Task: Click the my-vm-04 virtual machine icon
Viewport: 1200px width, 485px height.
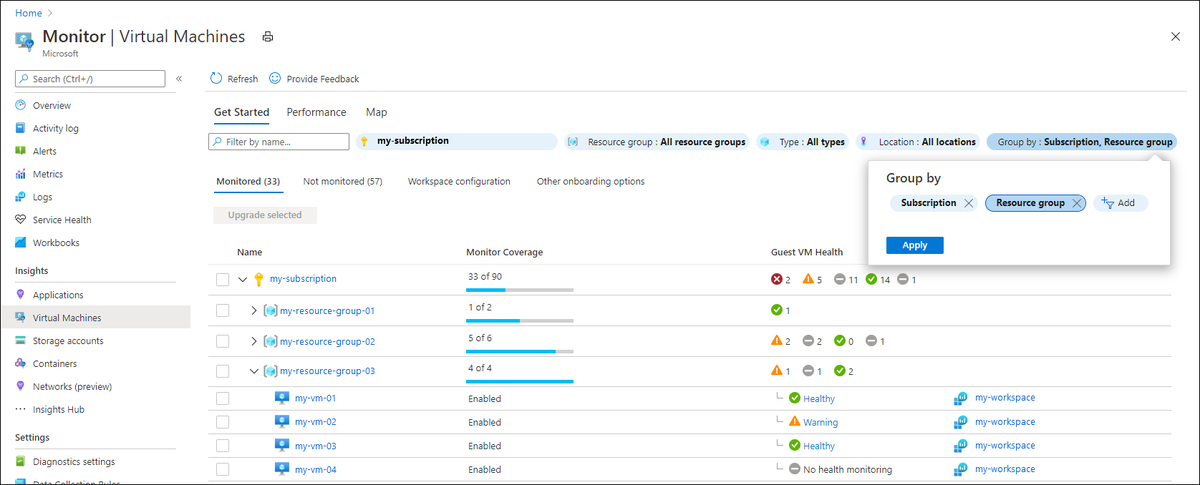Action: (x=282, y=469)
